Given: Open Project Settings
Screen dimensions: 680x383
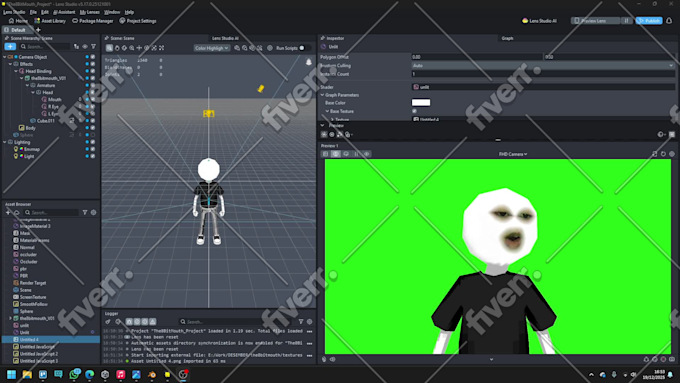Looking at the screenshot, I should (x=137, y=20).
